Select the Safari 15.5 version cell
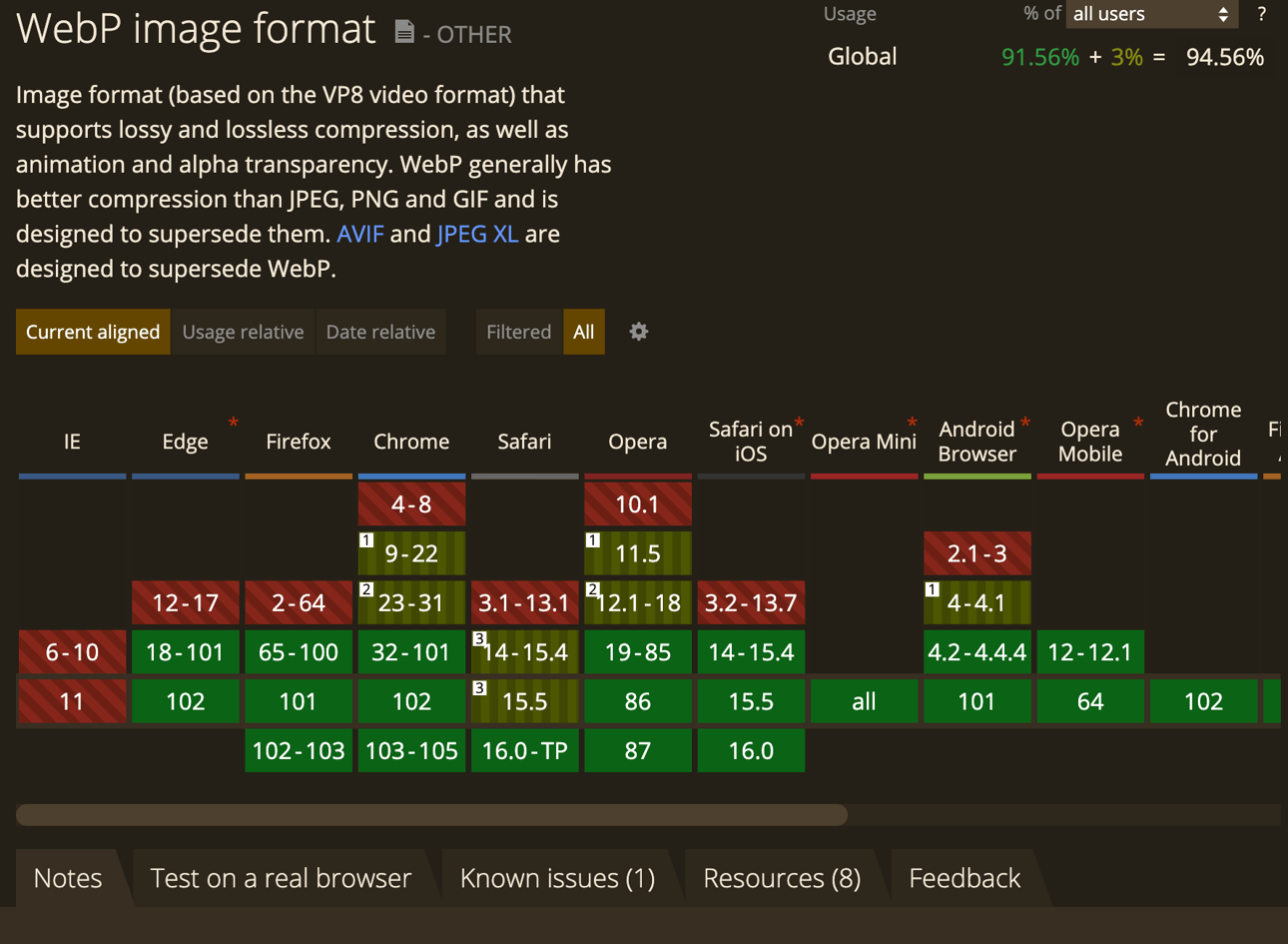The image size is (1288, 944). tap(524, 701)
